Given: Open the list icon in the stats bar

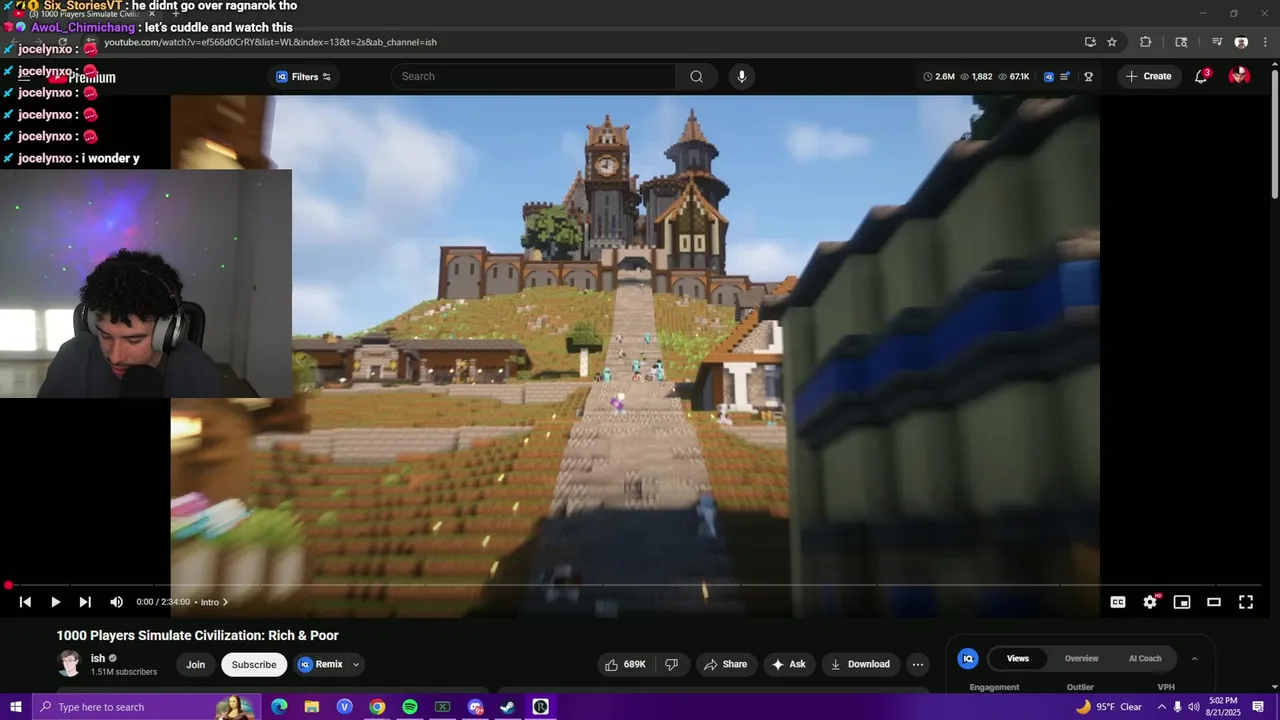Looking at the screenshot, I should click(1065, 77).
